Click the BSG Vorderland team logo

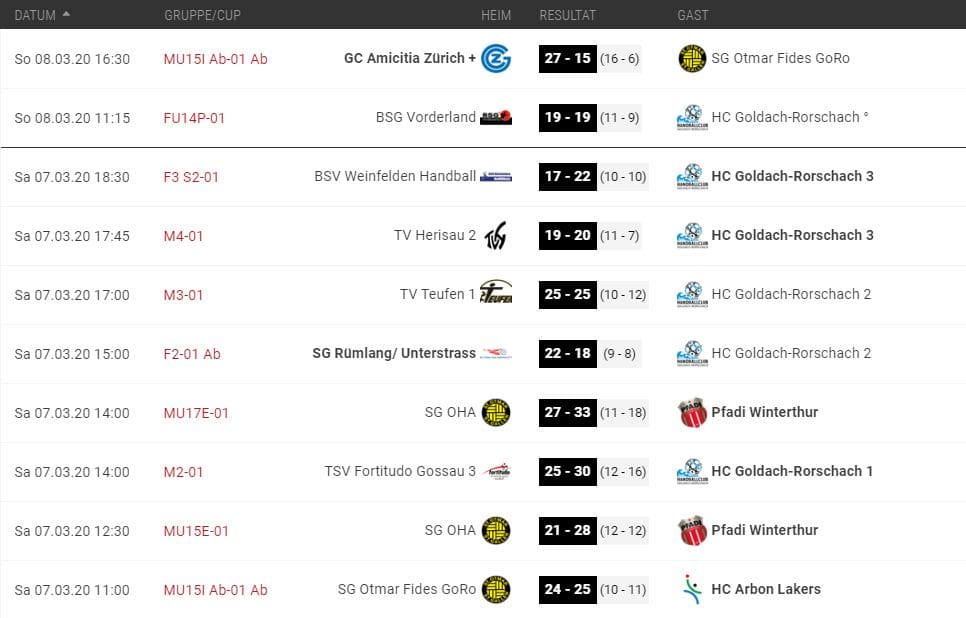(x=496, y=117)
